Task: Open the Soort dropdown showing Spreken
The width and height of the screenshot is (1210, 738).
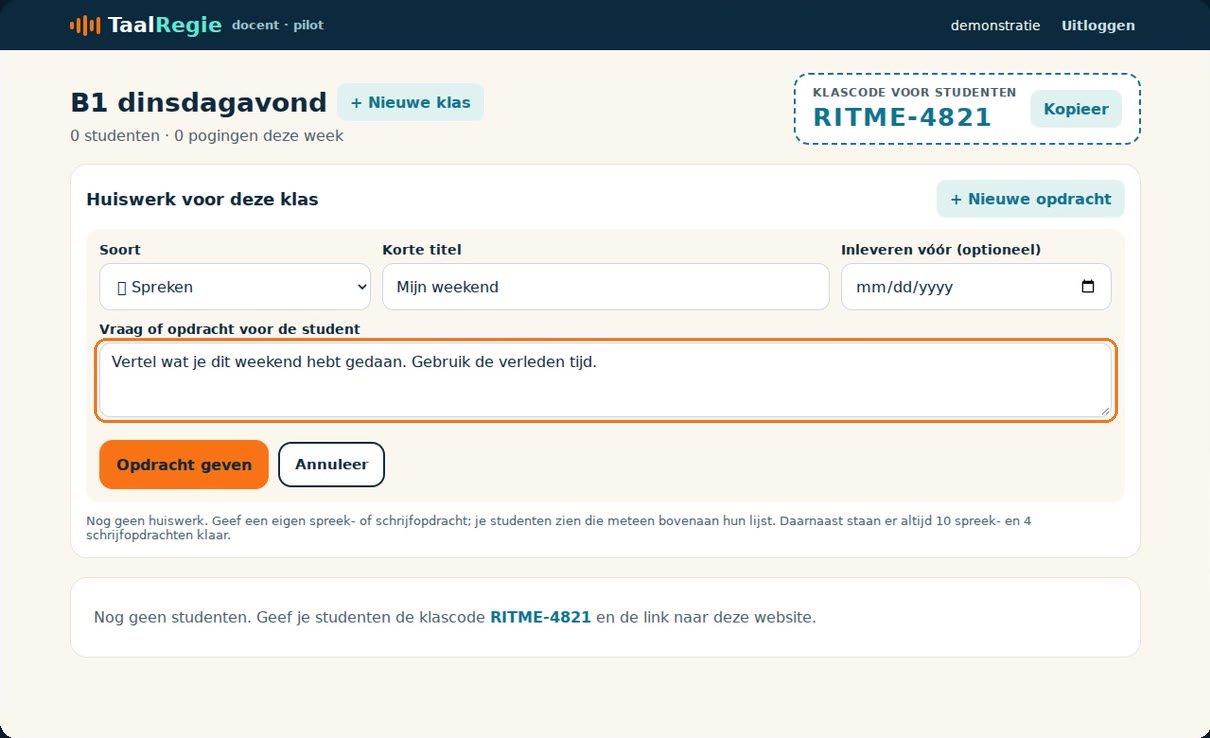Action: pyautogui.click(x=235, y=287)
